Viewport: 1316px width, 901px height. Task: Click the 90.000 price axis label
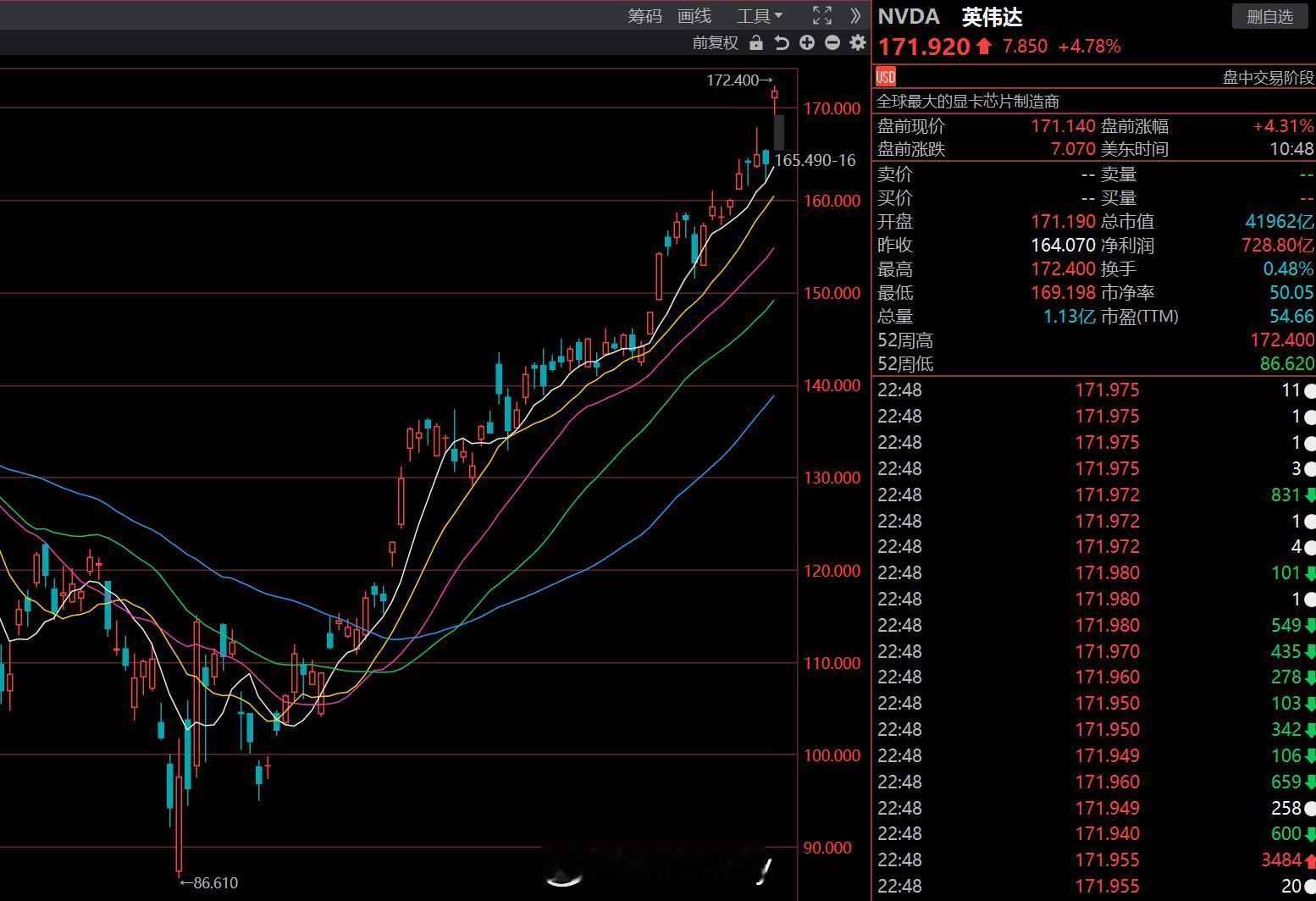(x=827, y=848)
